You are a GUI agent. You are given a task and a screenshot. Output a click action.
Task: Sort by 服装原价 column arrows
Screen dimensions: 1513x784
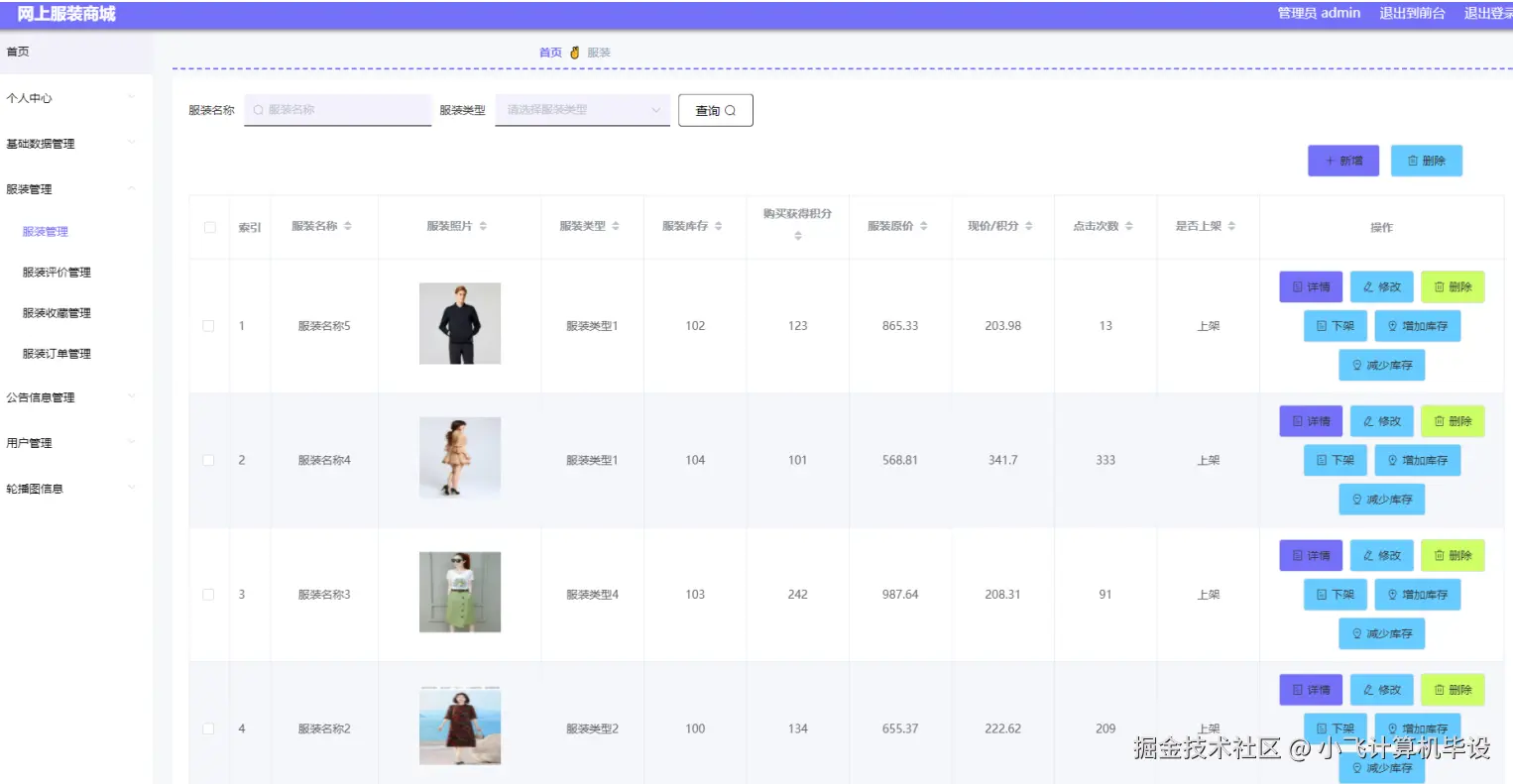click(x=924, y=226)
